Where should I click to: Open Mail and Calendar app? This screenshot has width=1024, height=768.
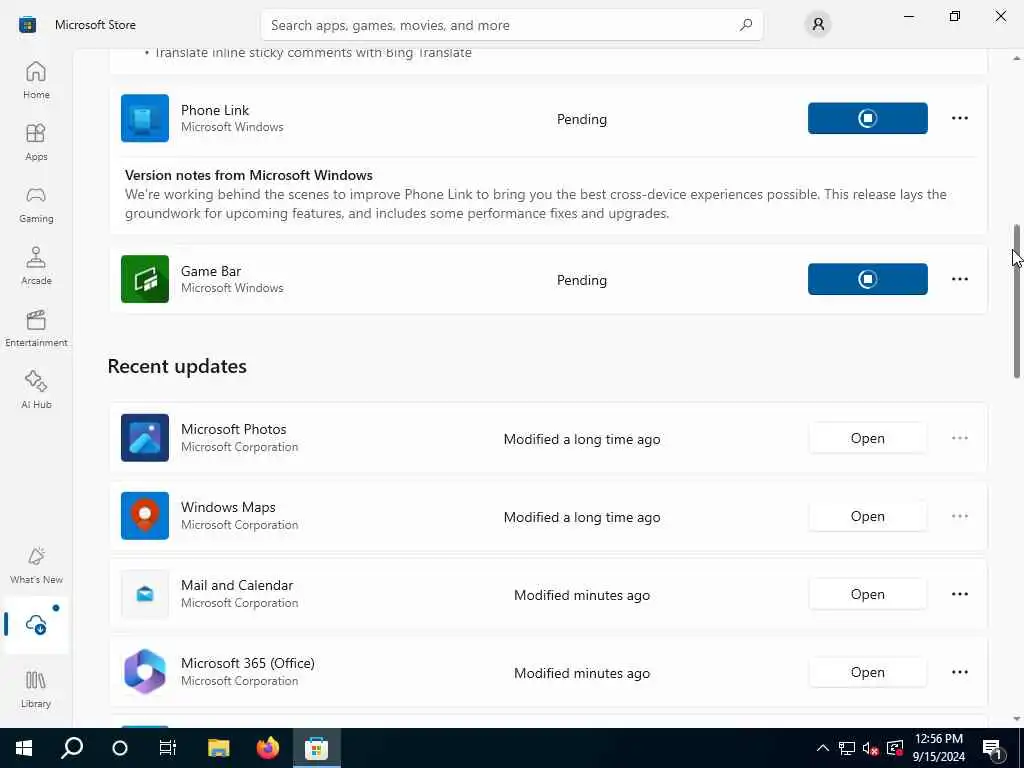coord(867,594)
